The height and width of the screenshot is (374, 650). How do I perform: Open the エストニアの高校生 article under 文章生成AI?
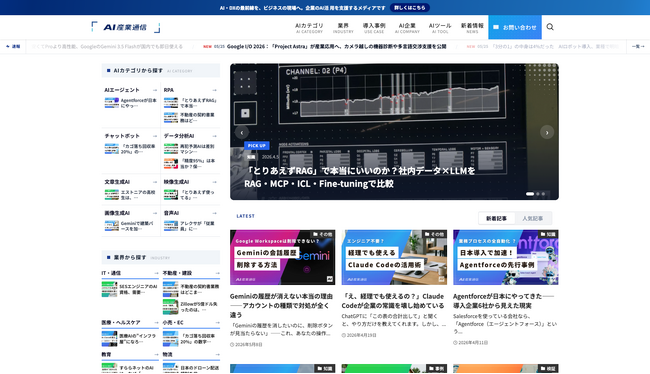coord(130,195)
